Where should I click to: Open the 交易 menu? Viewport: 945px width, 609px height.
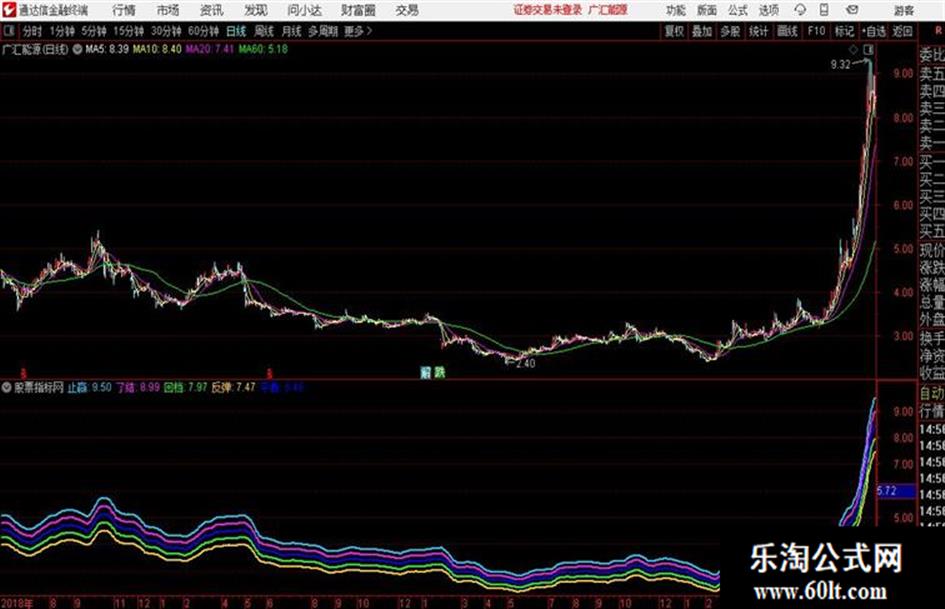[x=407, y=10]
